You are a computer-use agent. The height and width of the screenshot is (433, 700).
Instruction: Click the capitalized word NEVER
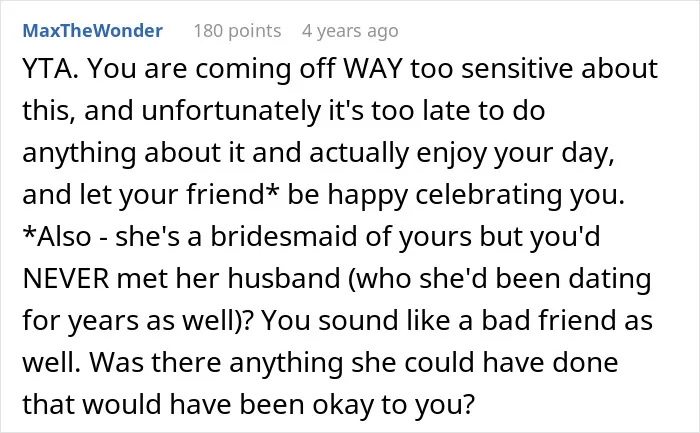66,279
